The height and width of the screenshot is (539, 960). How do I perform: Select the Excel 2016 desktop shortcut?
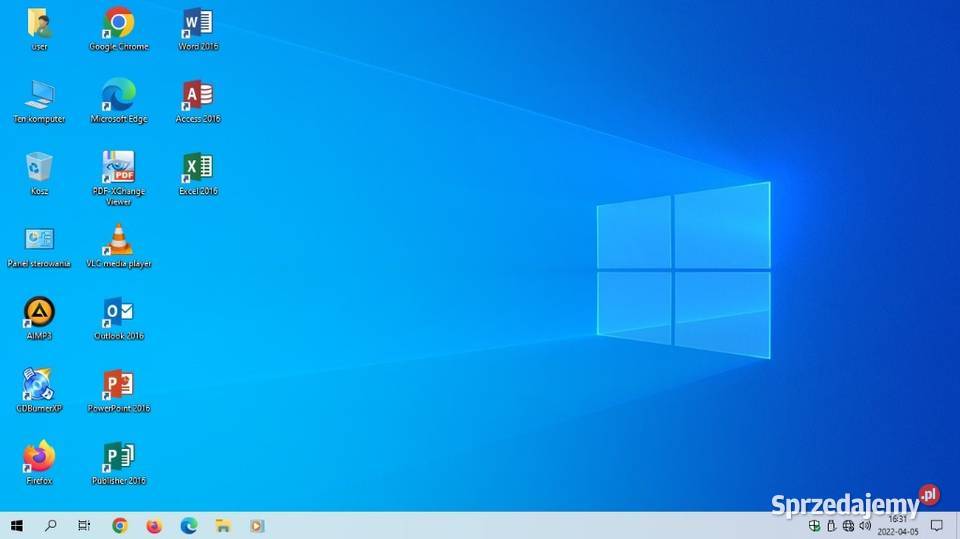198,173
